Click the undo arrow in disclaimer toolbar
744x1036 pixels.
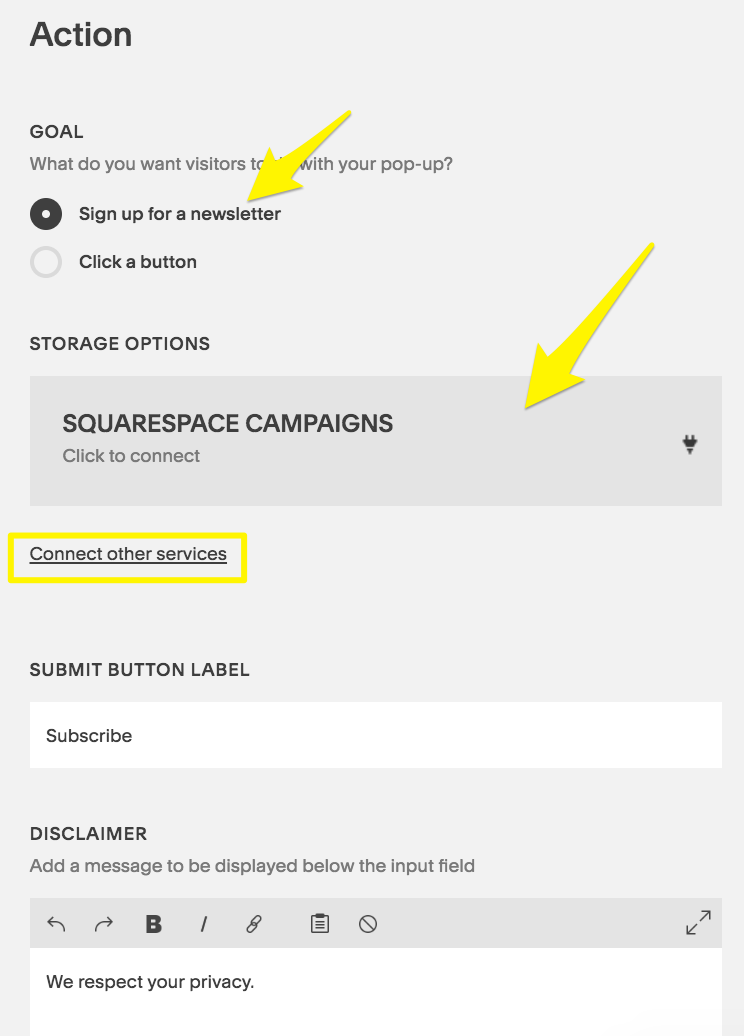coord(56,924)
